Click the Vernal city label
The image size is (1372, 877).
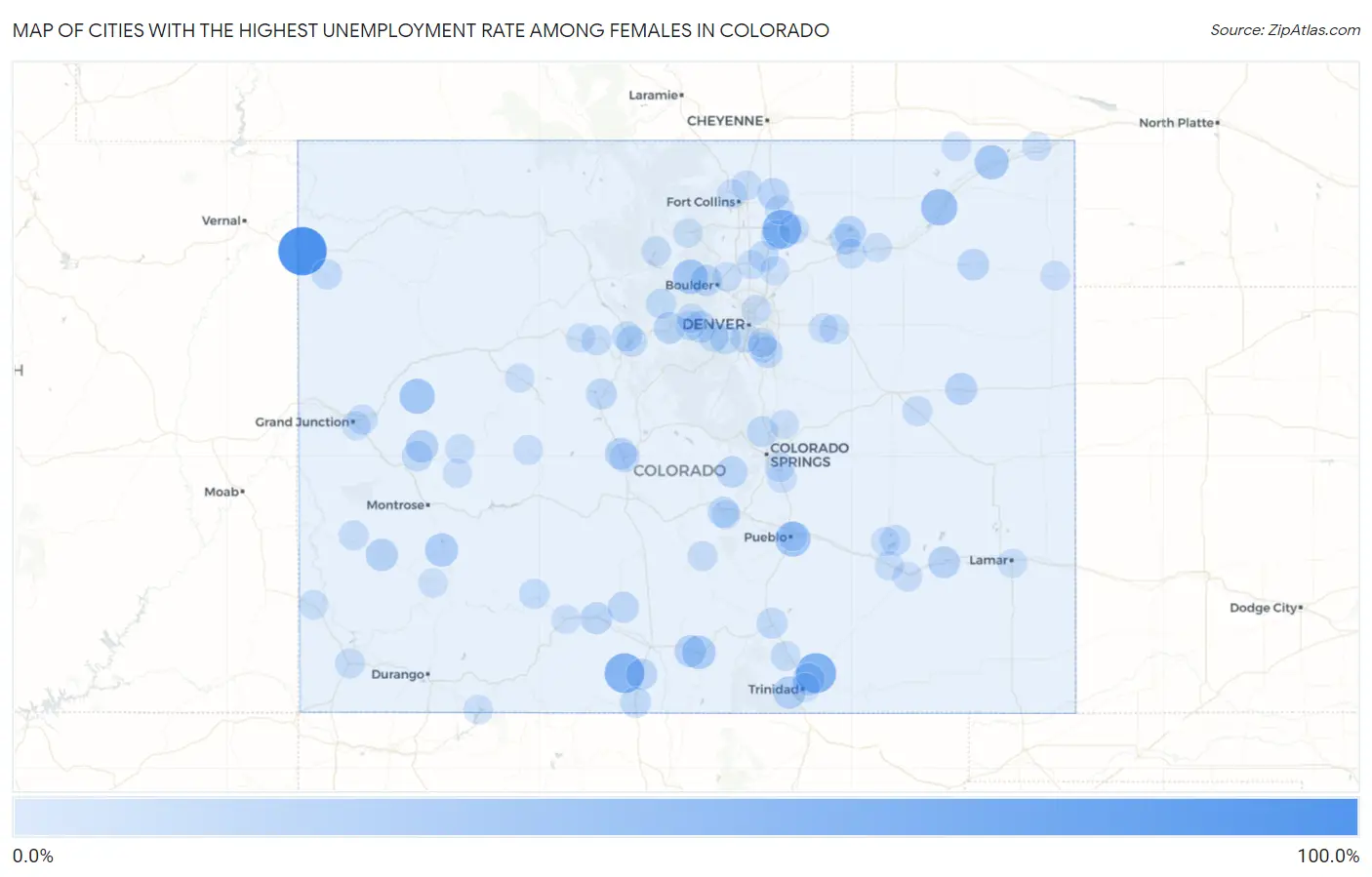coord(223,220)
